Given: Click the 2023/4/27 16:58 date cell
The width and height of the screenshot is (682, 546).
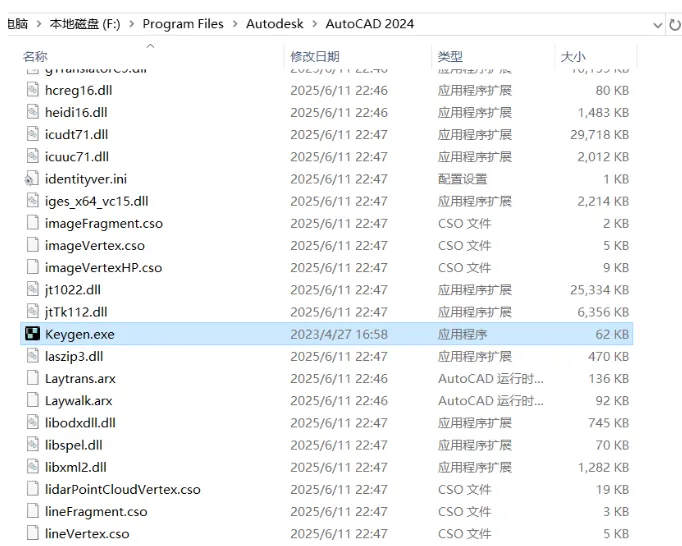Looking at the screenshot, I should [339, 334].
